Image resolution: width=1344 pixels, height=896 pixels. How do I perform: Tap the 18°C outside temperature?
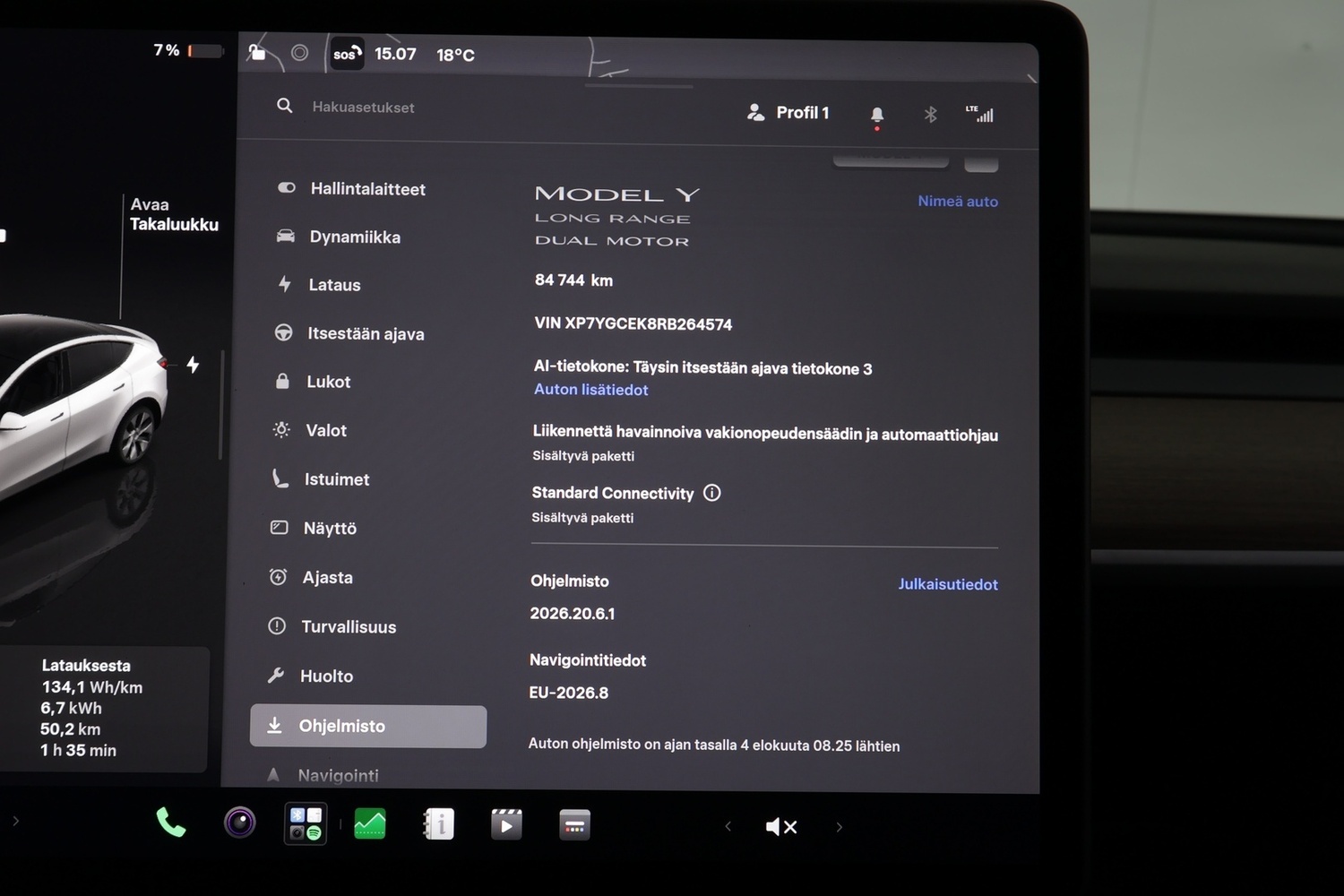point(455,56)
